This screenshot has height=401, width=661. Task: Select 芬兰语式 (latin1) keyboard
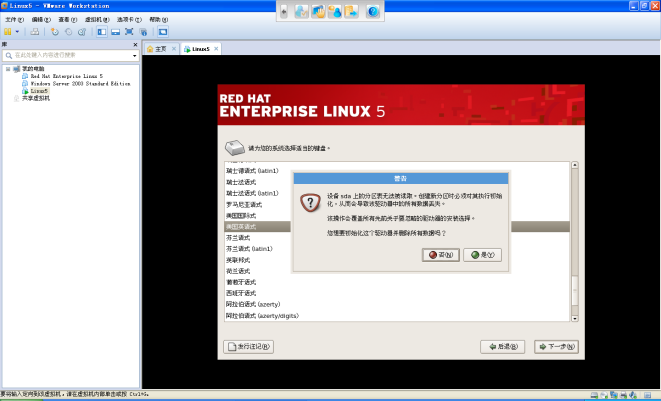249,249
